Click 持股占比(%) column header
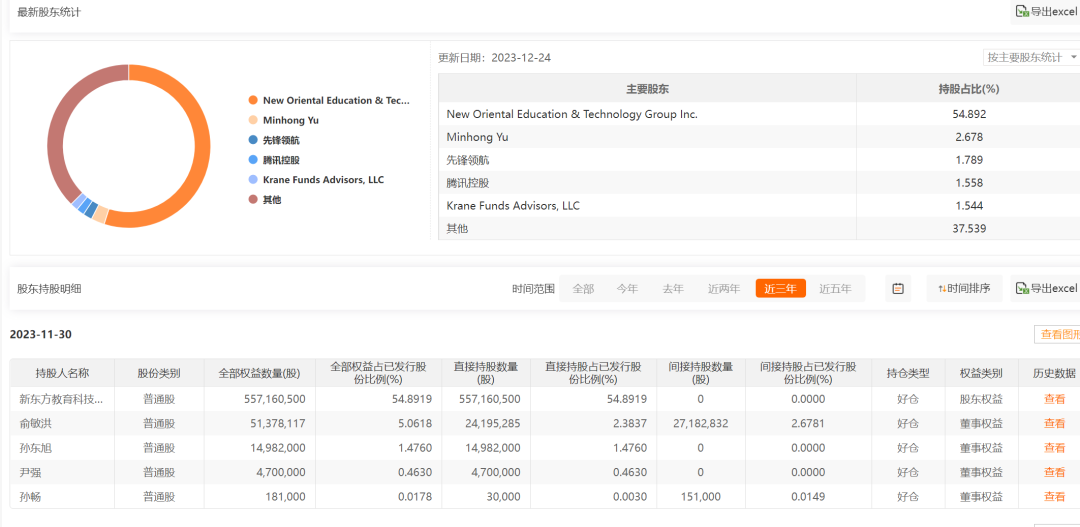1080x527 pixels. click(968, 89)
